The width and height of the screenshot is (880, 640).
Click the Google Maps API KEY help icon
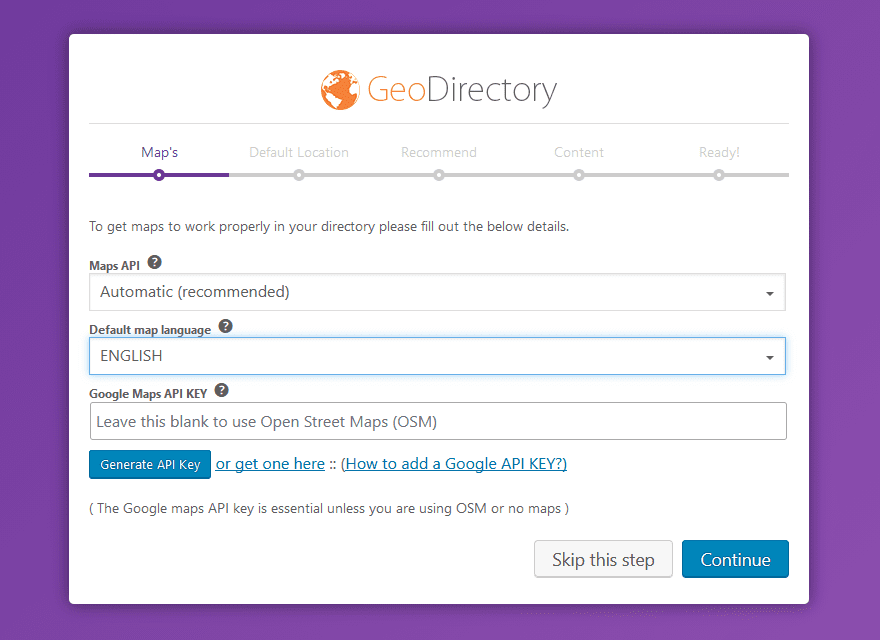pyautogui.click(x=221, y=390)
